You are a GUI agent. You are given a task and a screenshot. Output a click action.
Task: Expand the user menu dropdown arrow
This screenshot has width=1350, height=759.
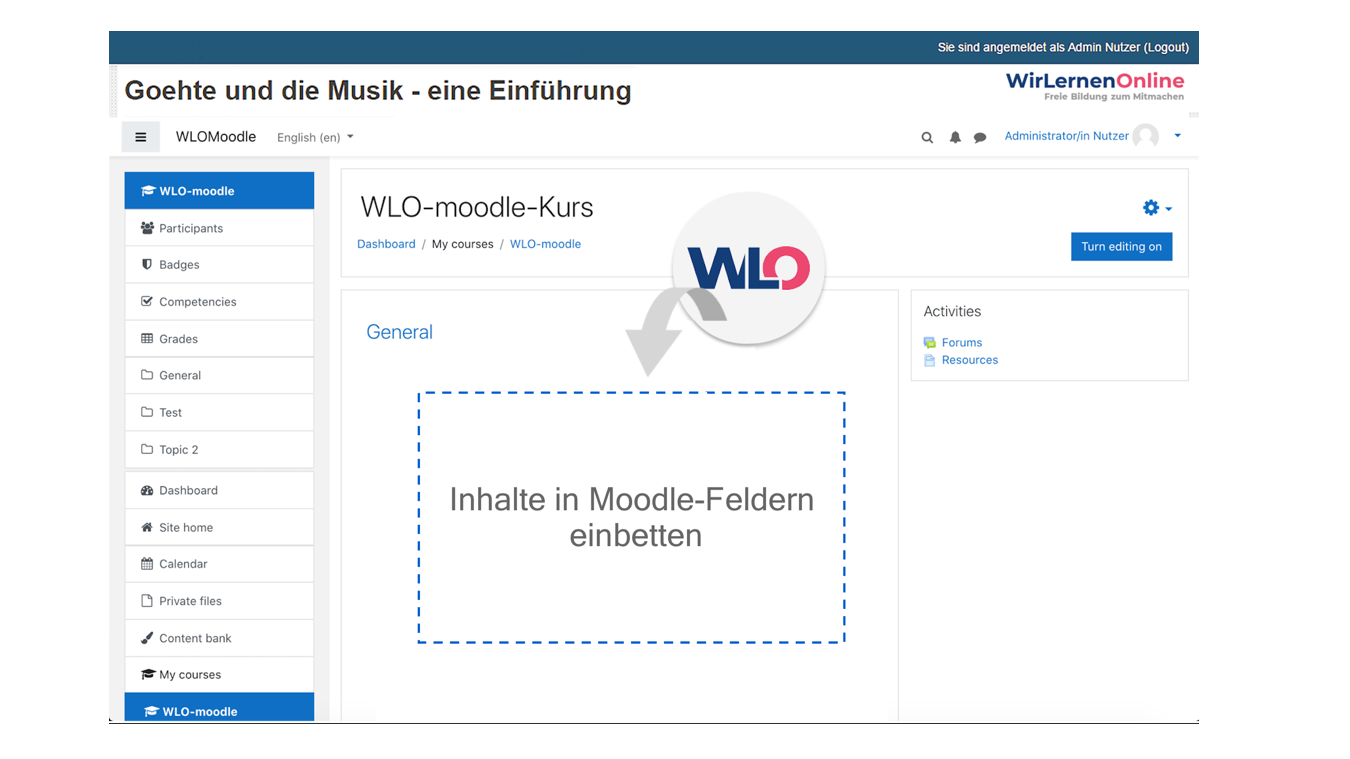click(1177, 136)
